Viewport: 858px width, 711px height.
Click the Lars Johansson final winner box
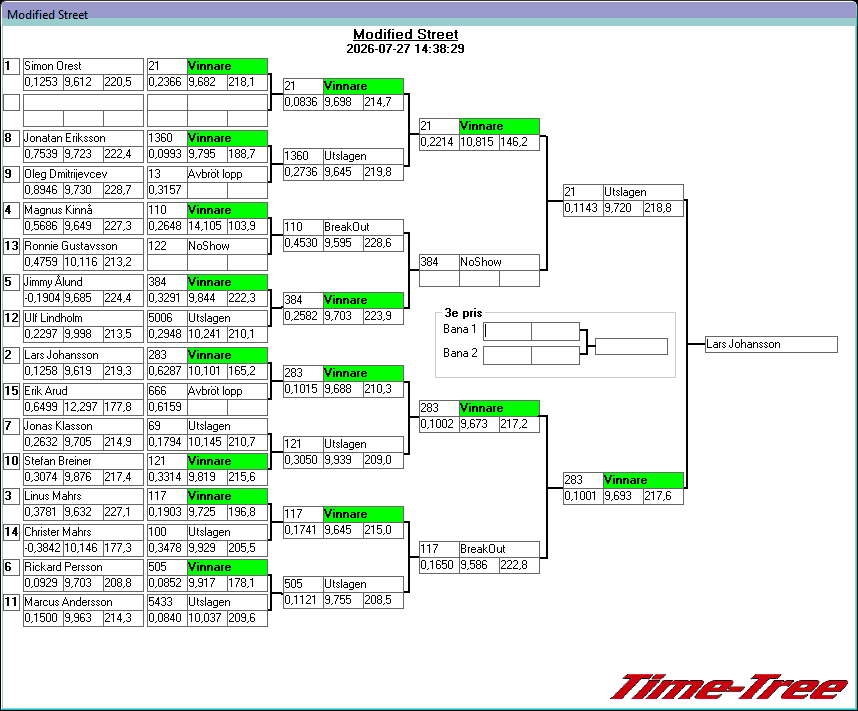772,344
